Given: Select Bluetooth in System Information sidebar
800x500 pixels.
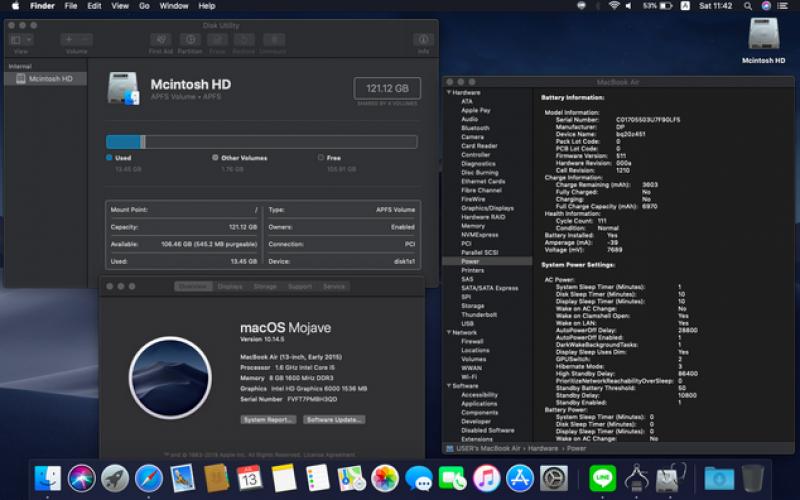Looking at the screenshot, I should point(475,128).
